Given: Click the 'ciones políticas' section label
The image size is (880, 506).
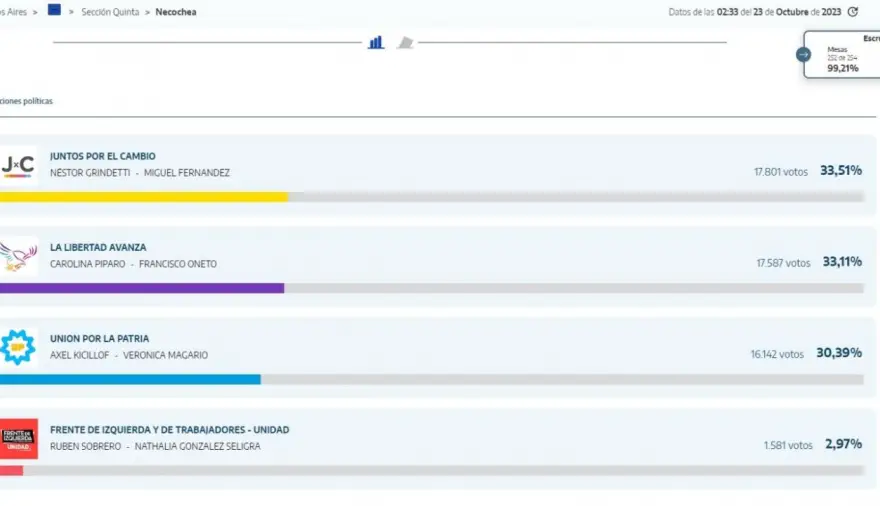Looking at the screenshot, I should 26,101.
